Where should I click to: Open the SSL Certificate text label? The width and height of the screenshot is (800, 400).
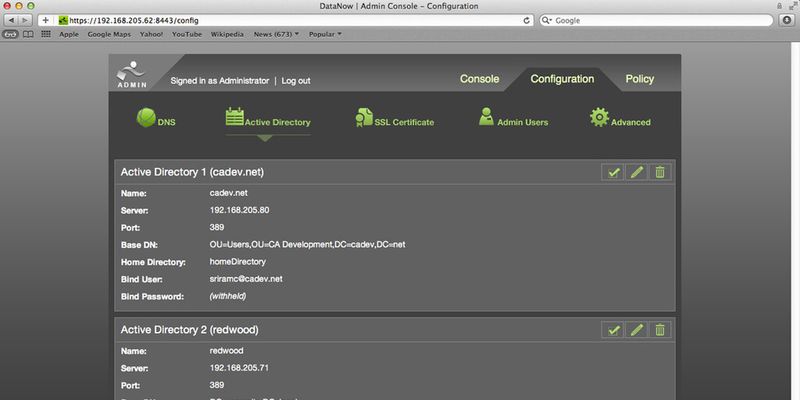[x=404, y=122]
